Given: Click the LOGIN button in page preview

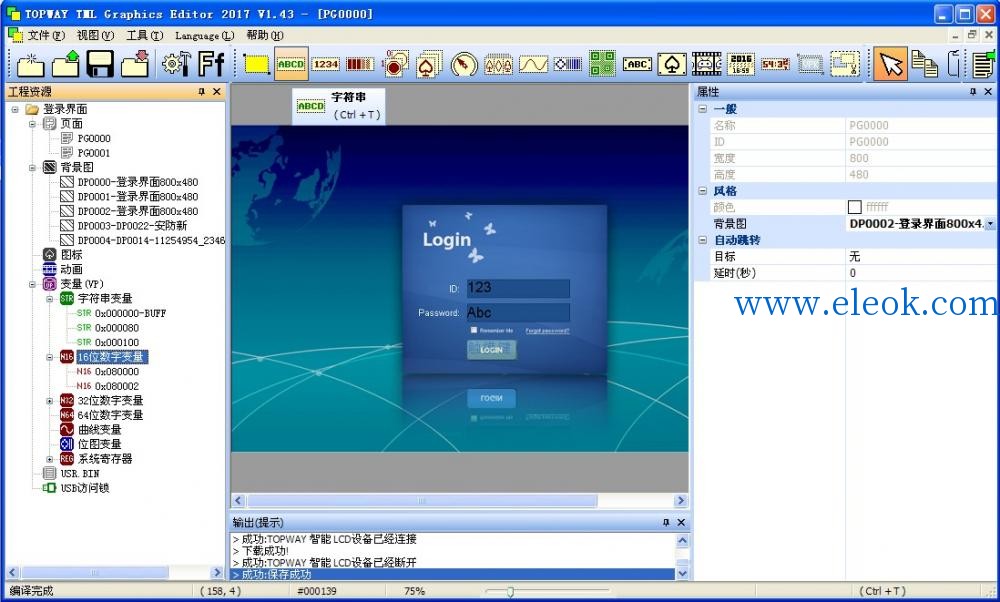Looking at the screenshot, I should [x=492, y=349].
